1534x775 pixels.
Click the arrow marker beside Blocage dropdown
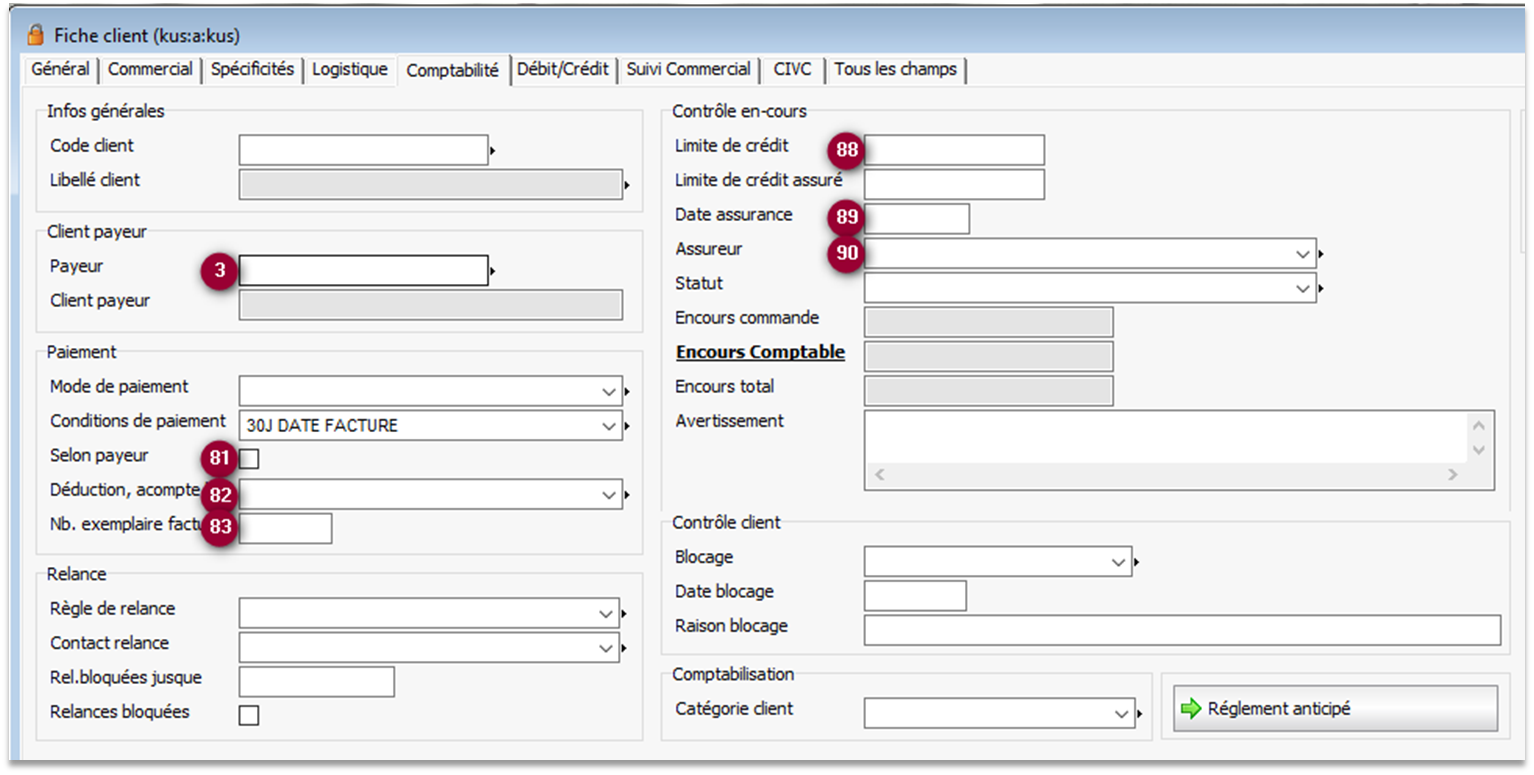(1137, 562)
